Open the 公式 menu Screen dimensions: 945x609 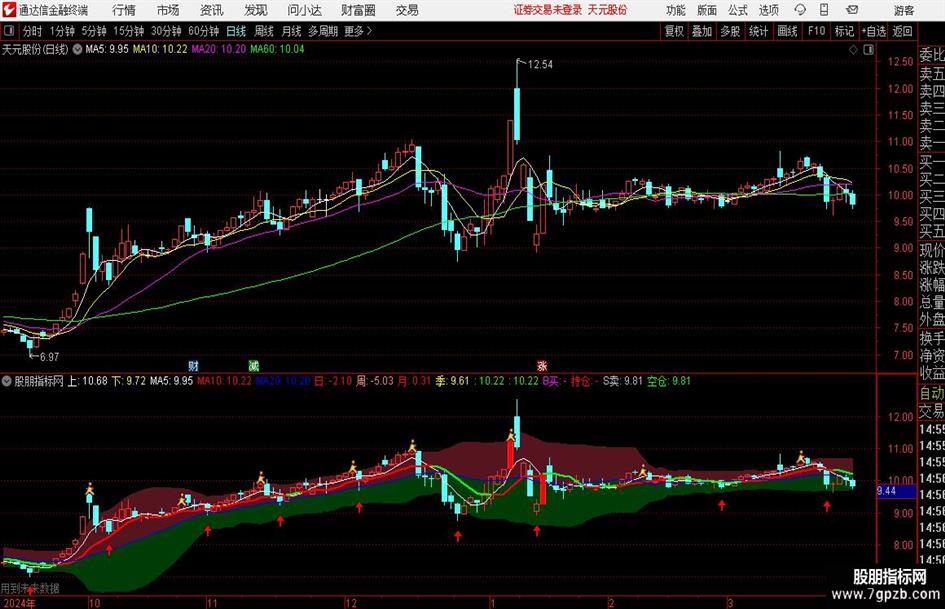(737, 10)
